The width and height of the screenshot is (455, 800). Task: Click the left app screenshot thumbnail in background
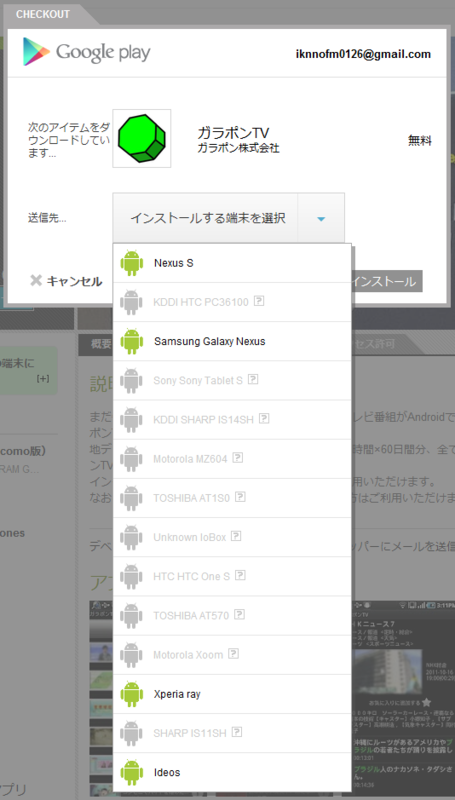pos(101,699)
